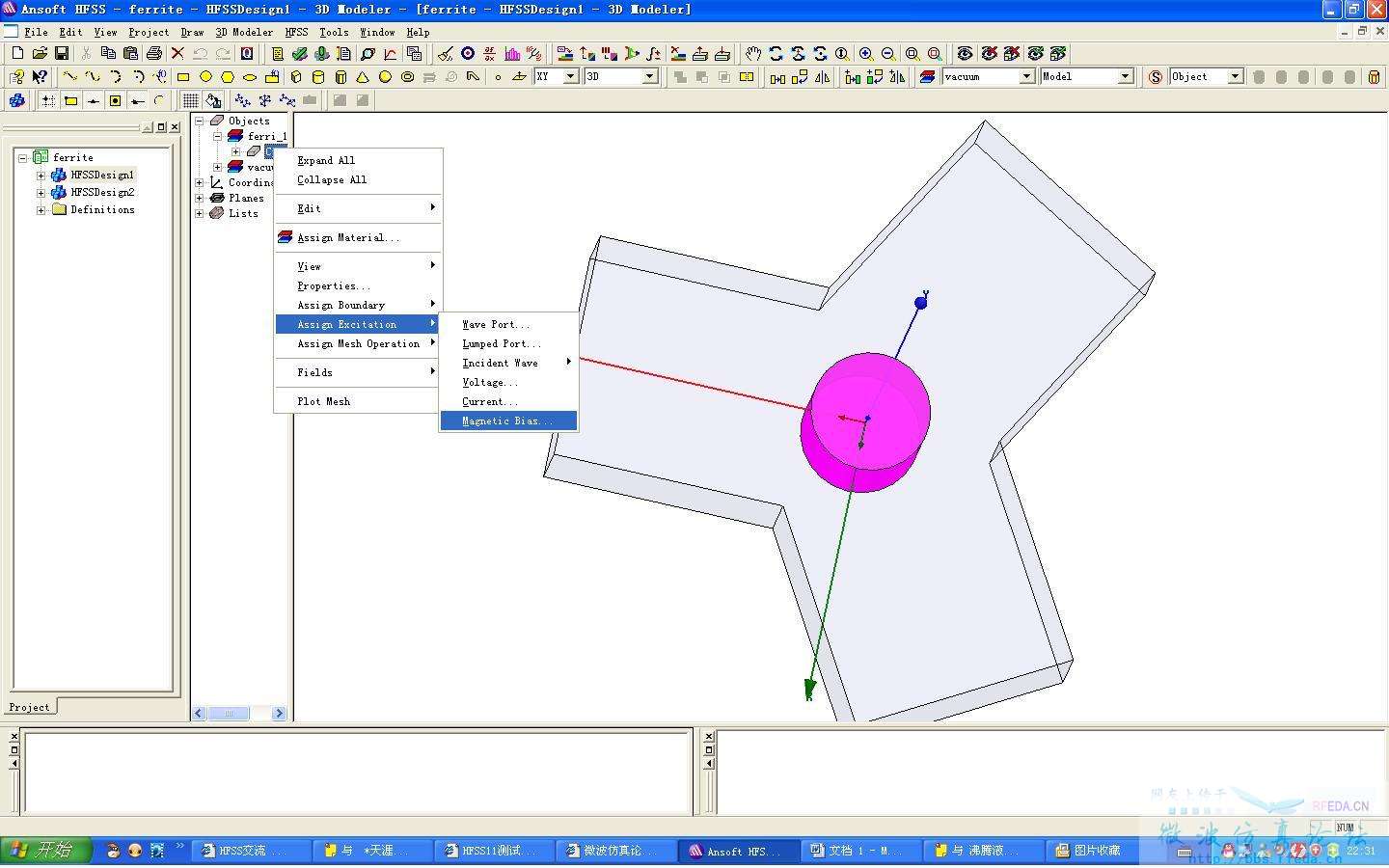
Task: Switch to the Project tab
Action: point(29,707)
